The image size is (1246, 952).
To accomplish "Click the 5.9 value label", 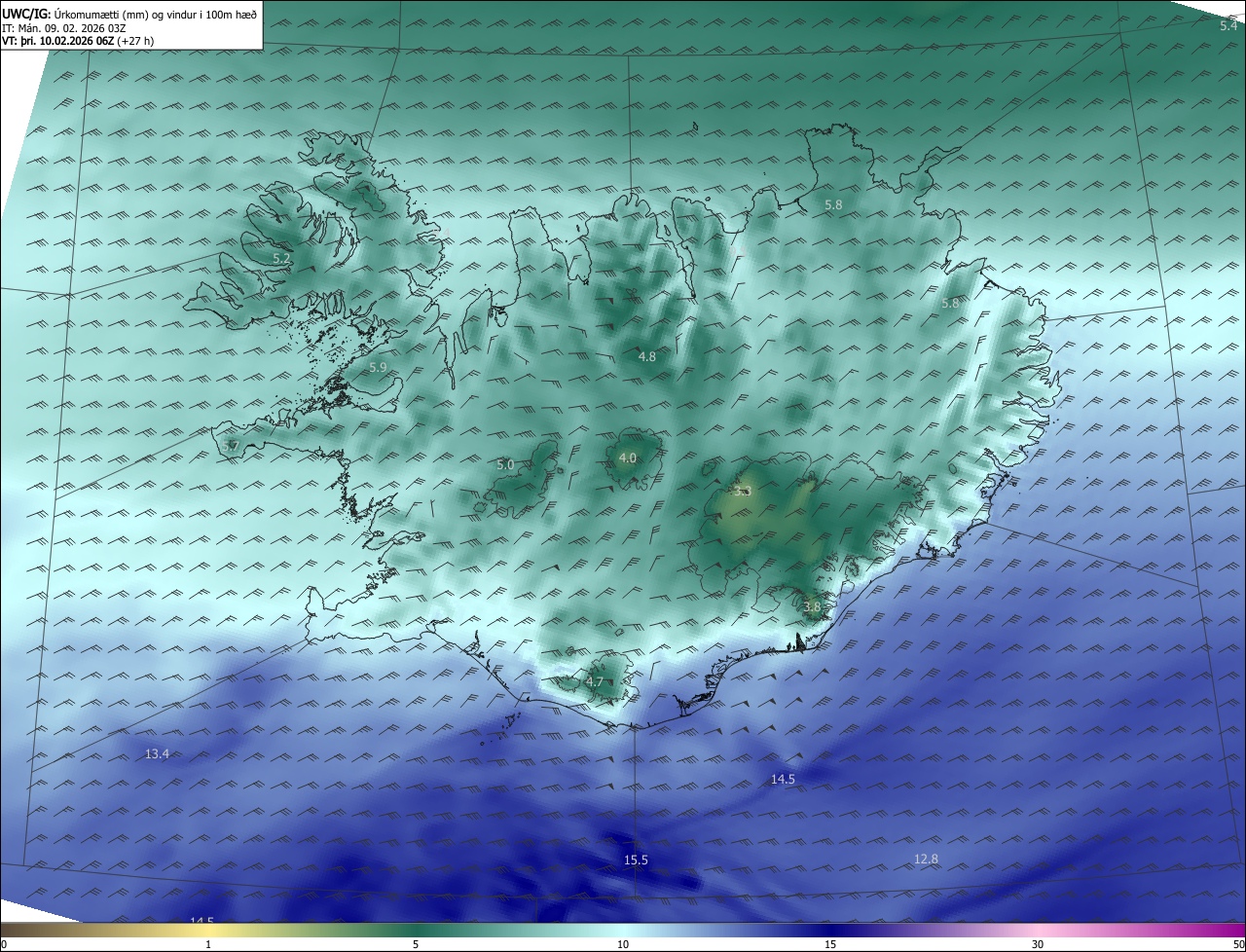I will click(x=379, y=367).
